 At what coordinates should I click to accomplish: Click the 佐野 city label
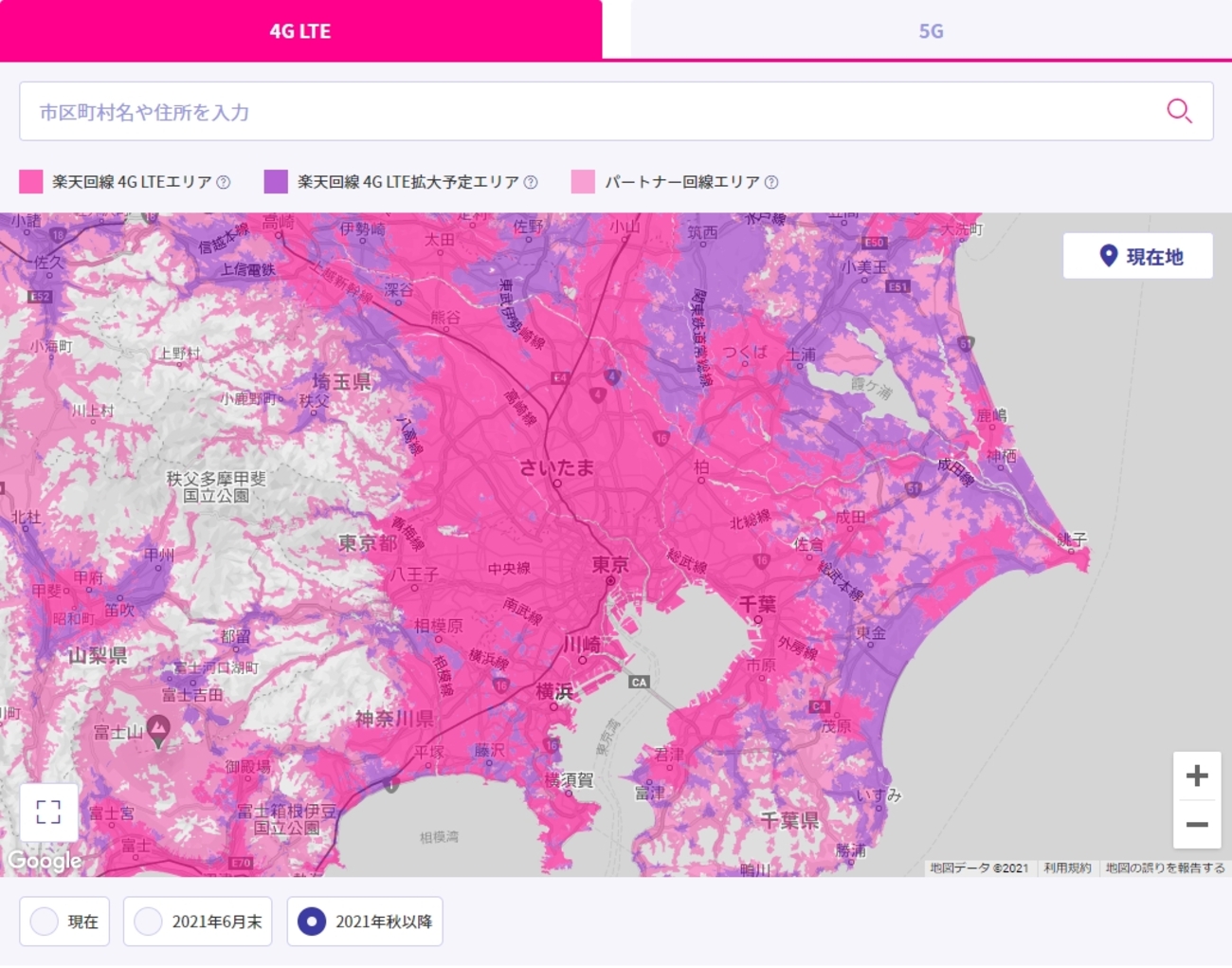[529, 226]
